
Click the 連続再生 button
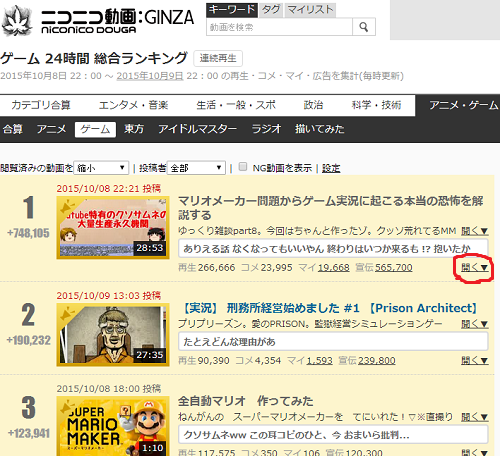(218, 58)
